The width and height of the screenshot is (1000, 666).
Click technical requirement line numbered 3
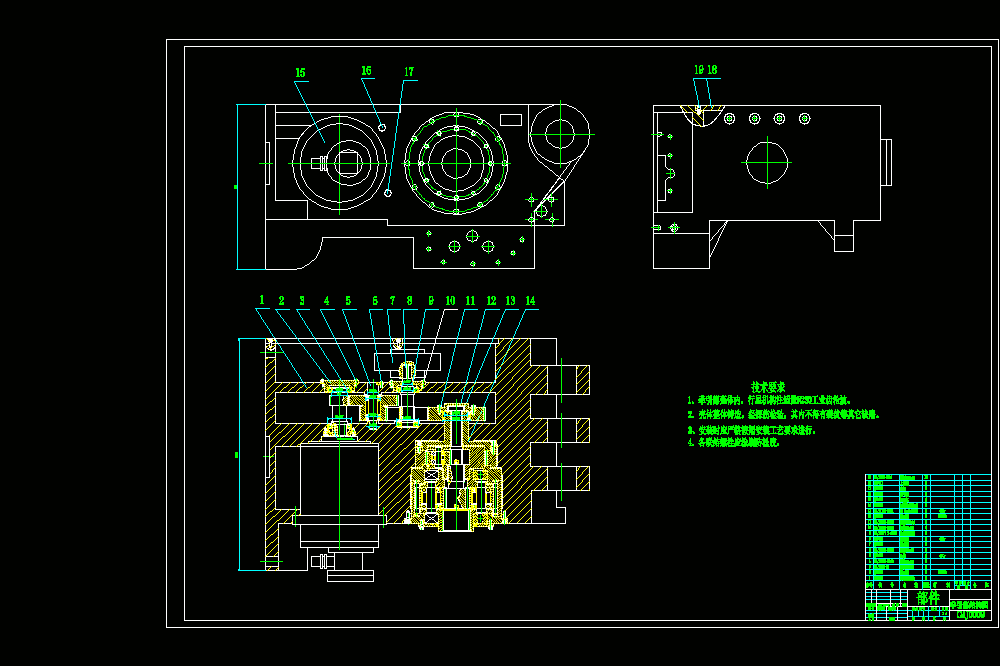pyautogui.click(x=751, y=430)
